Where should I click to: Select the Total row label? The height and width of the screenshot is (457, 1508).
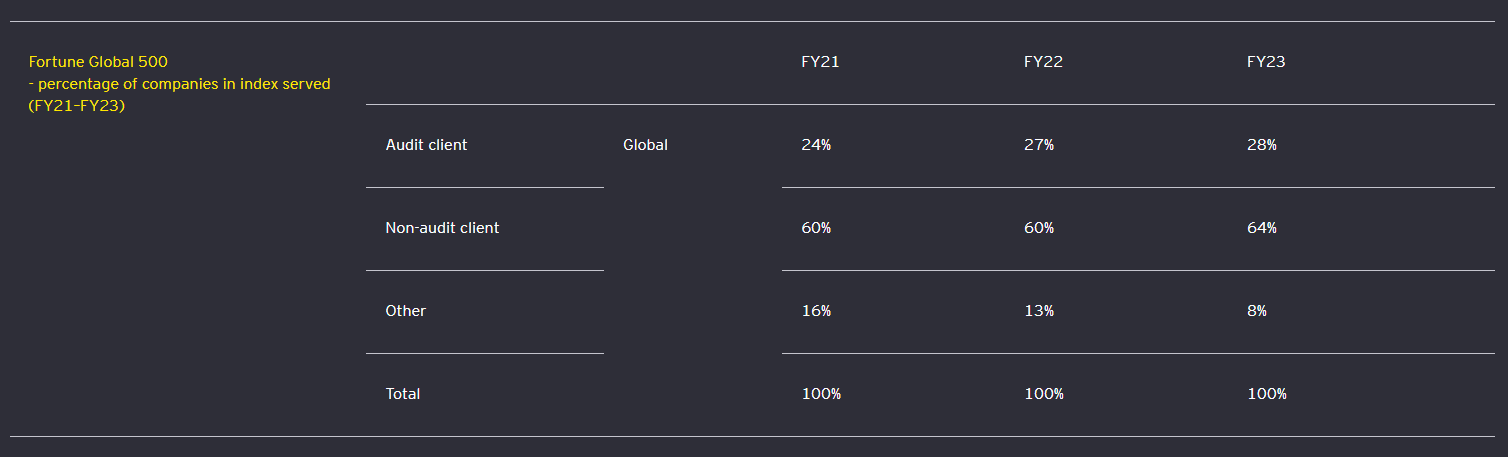click(402, 394)
